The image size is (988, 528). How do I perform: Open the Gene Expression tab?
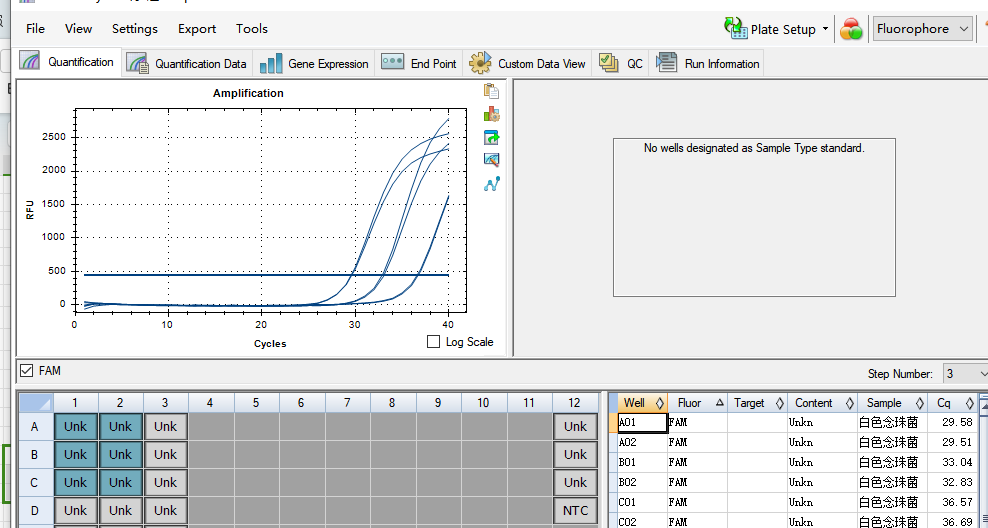314,64
